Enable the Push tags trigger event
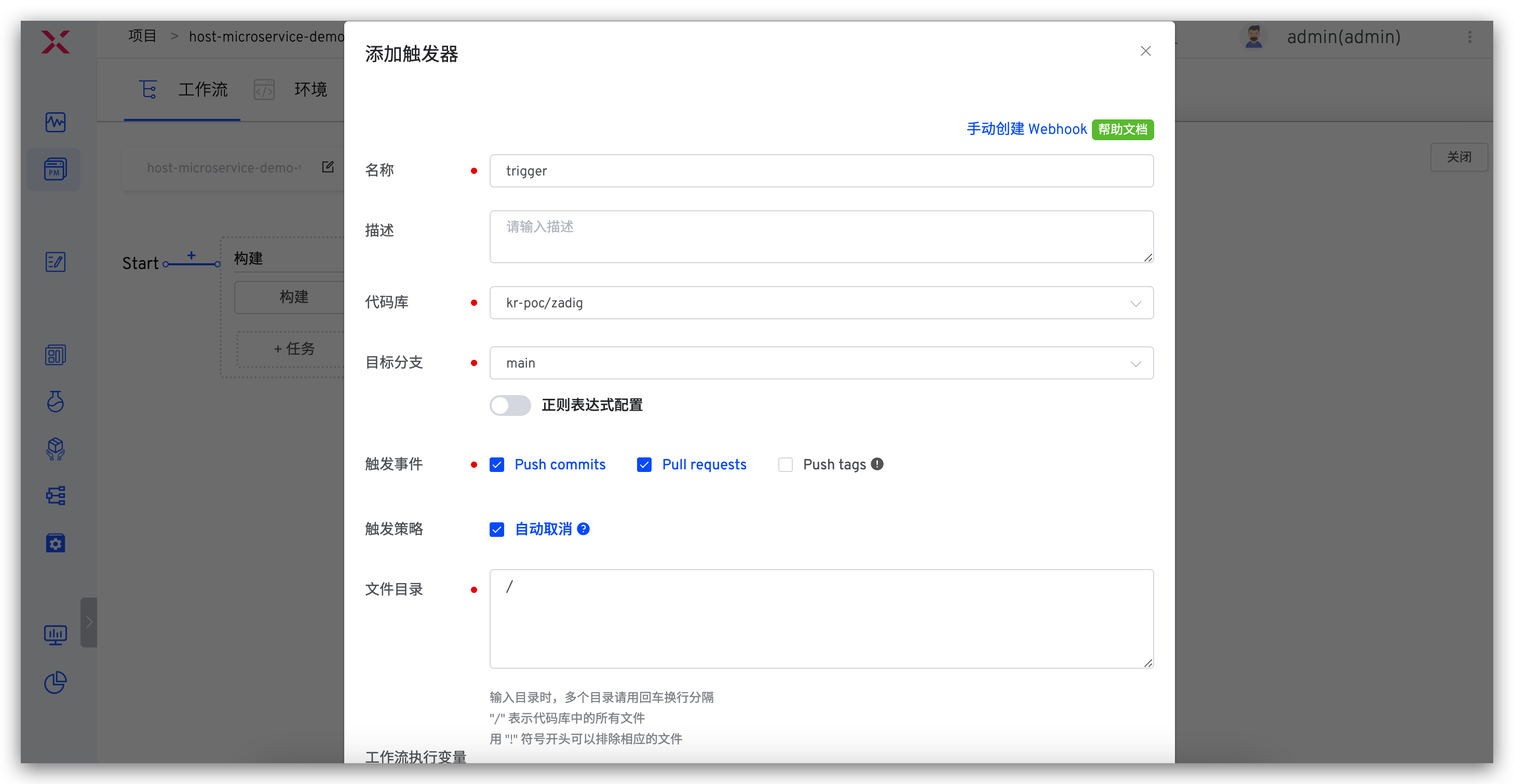This screenshot has width=1514, height=784. [785, 464]
